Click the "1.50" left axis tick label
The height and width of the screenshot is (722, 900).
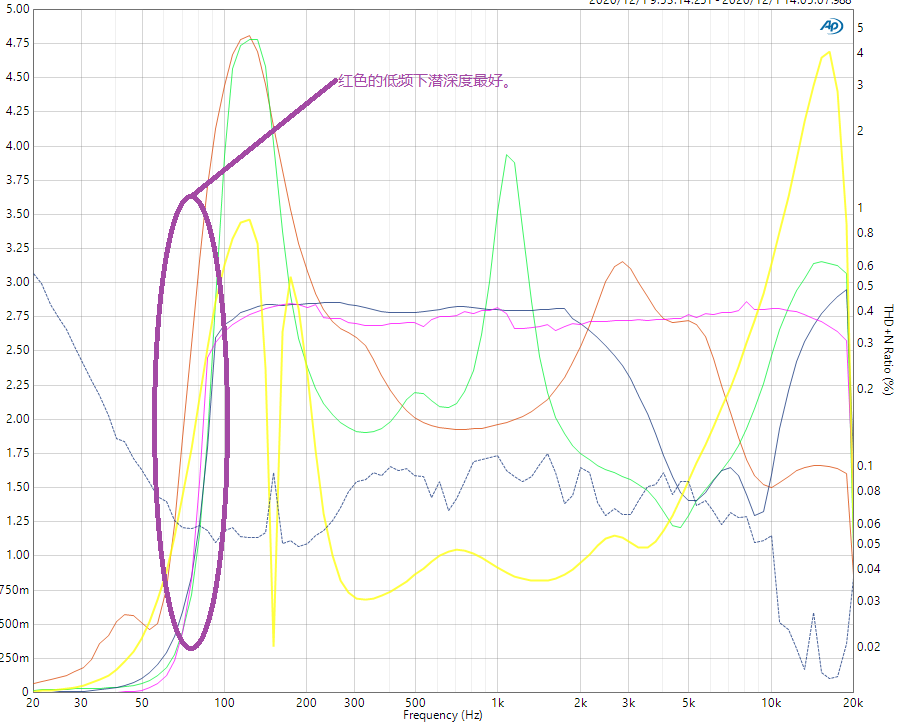coord(17,487)
